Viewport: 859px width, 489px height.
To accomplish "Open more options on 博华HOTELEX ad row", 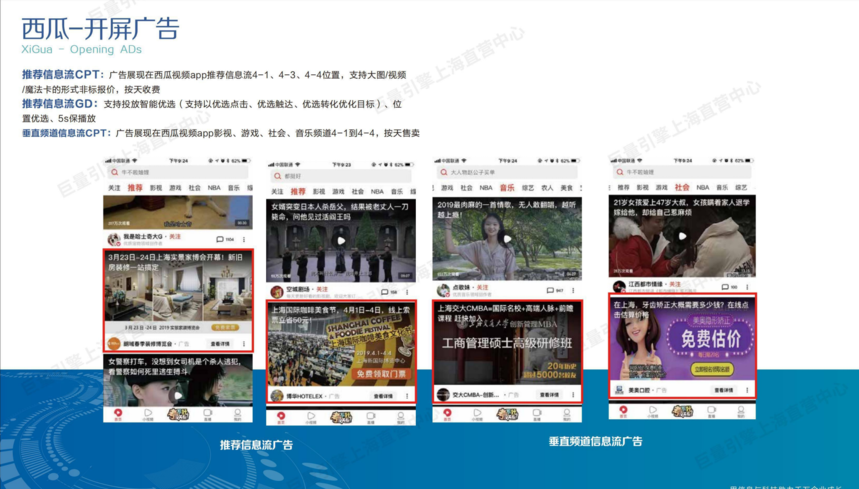I will (x=407, y=396).
